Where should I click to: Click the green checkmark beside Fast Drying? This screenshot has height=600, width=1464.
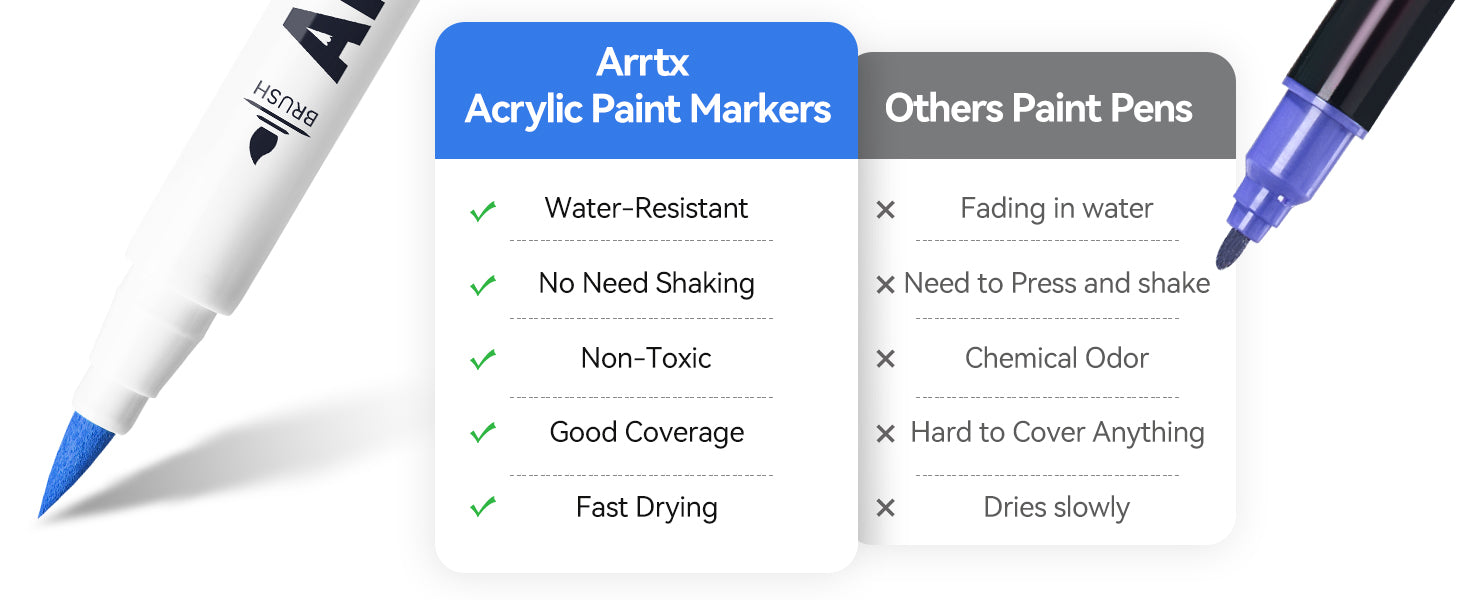483,507
